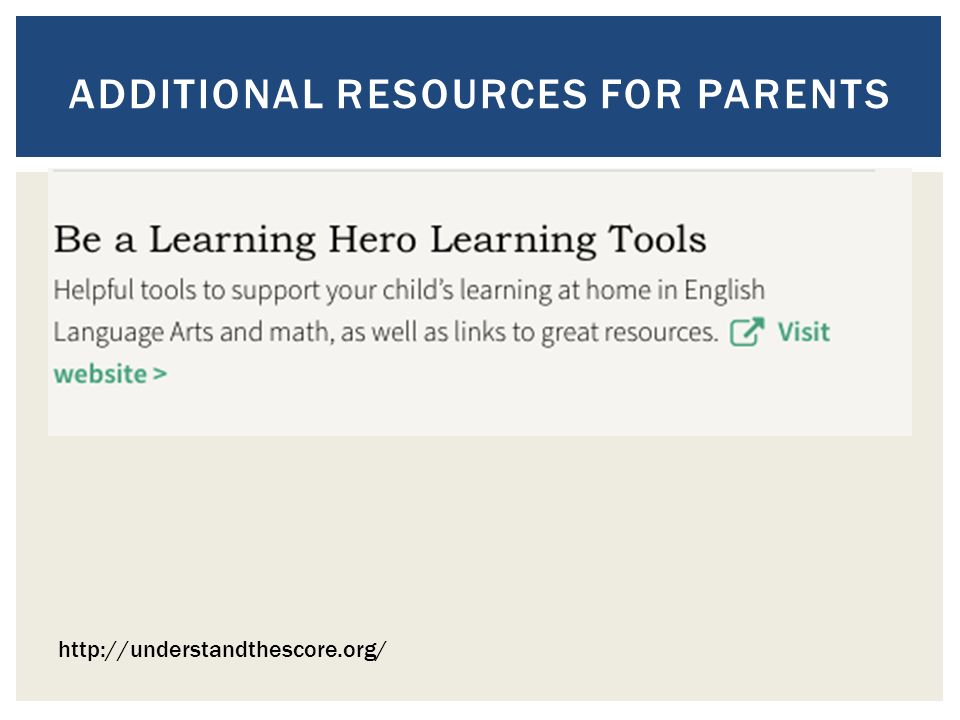The height and width of the screenshot is (720, 960).
Task: Click the empty beige area below the card
Action: pos(480,539)
